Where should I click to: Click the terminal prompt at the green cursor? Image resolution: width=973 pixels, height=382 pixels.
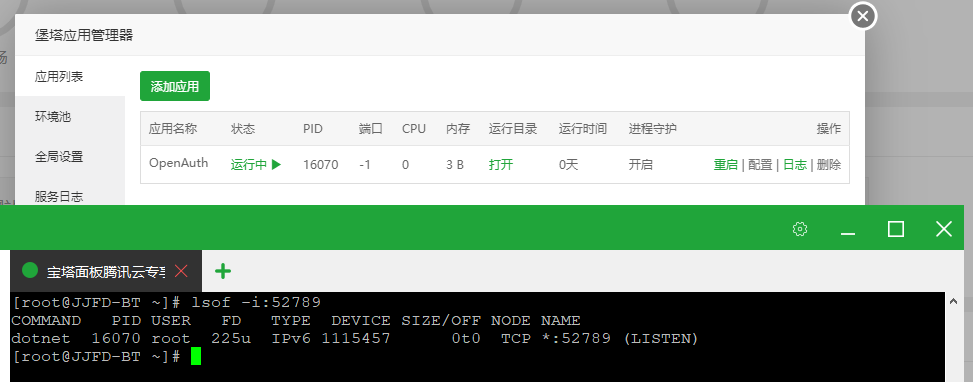pyautogui.click(x=196, y=357)
